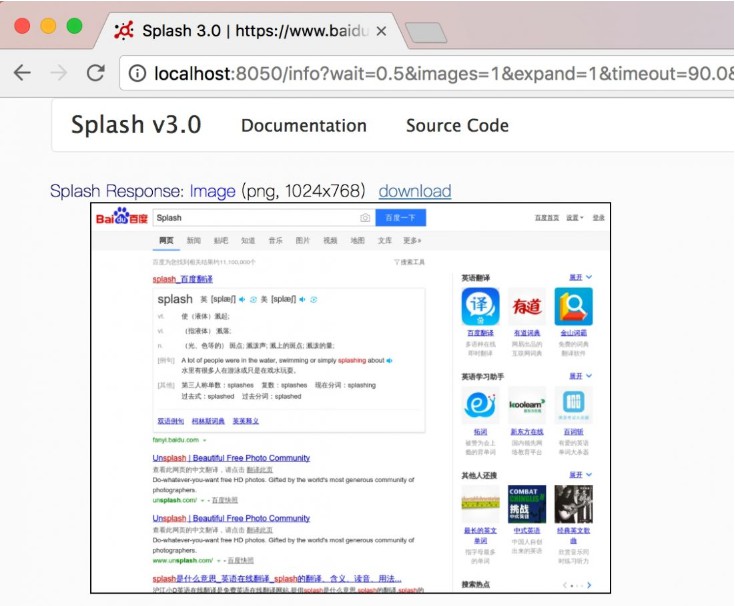Screen dimensions: 735x606
Task: Open the first Unsplash Beautiful Free Photo Community result
Action: click(231, 458)
